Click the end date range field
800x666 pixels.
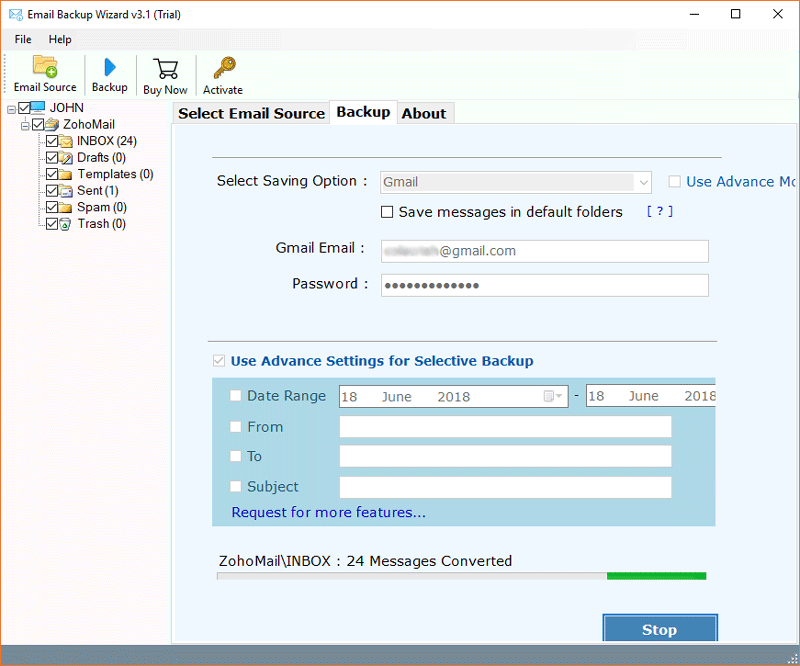[x=651, y=396]
